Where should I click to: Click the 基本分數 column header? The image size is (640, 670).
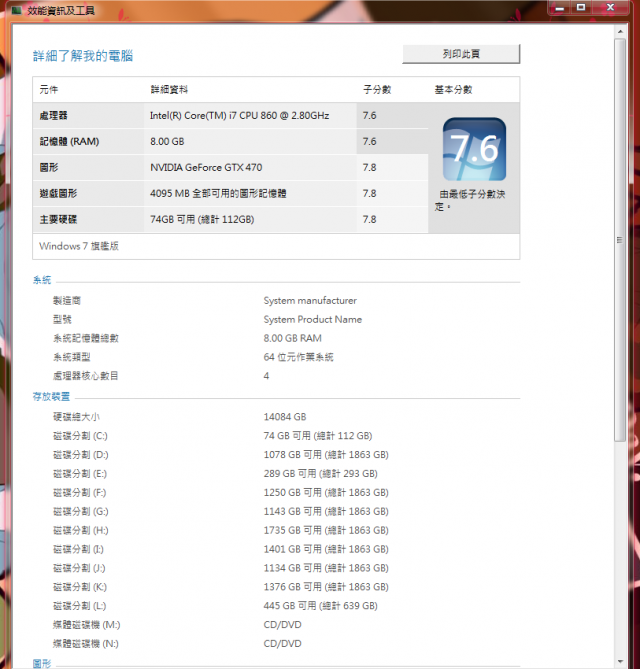453,90
